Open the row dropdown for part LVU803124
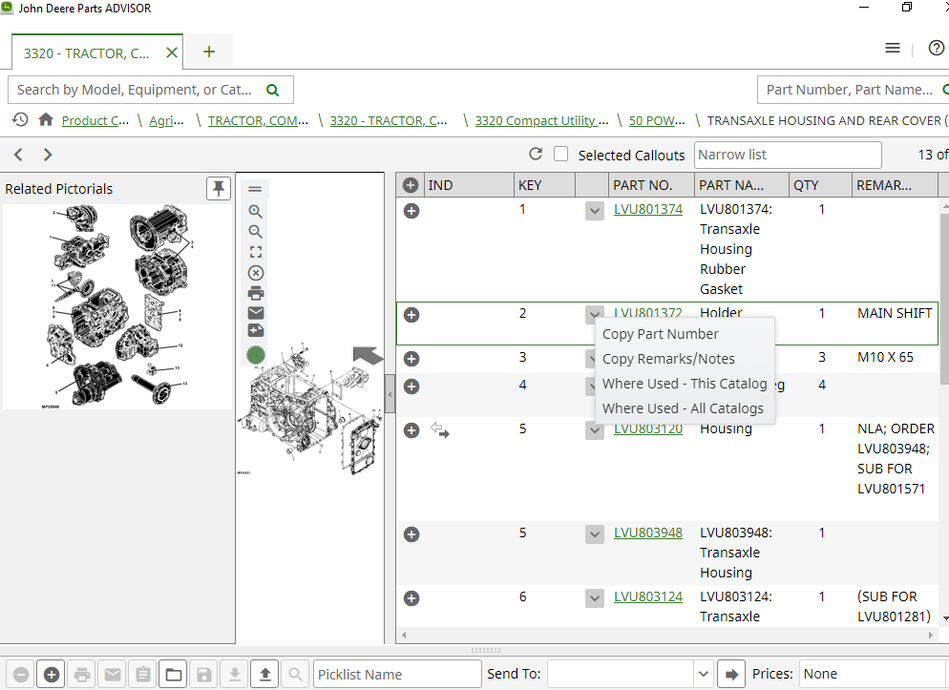The image size is (949, 690). (594, 598)
